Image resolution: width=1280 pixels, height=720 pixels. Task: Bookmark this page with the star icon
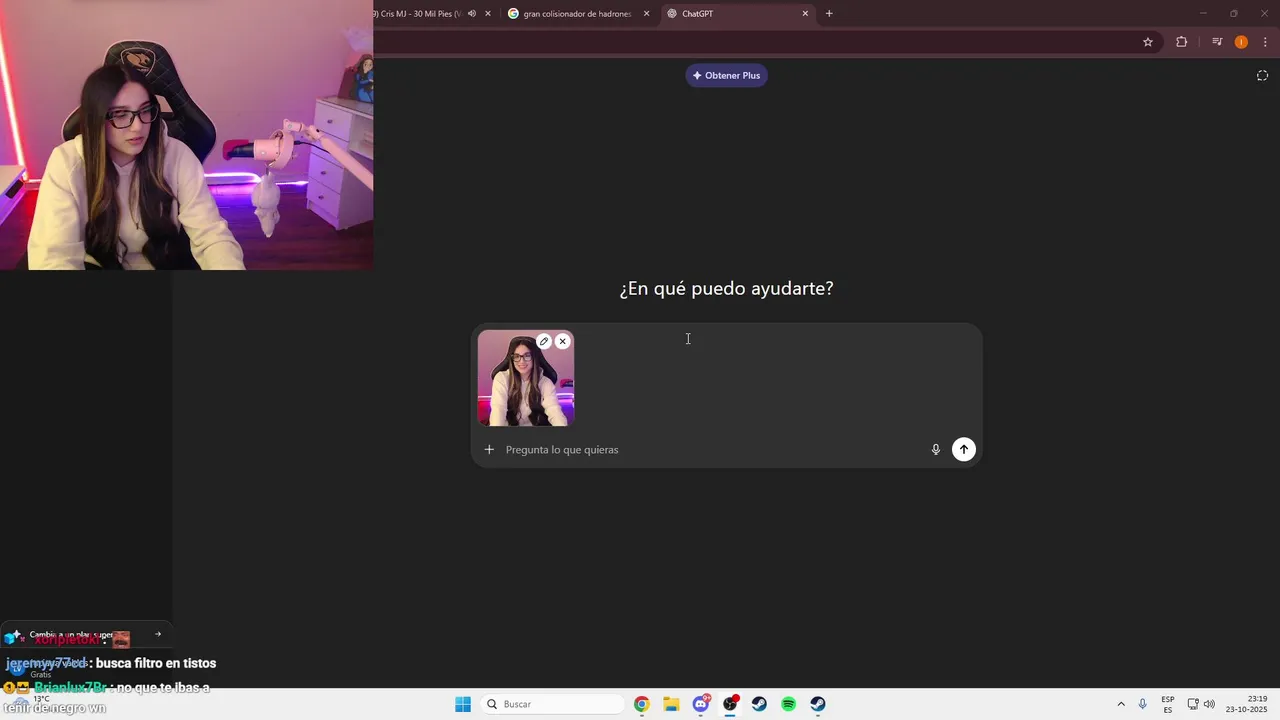point(1148,42)
